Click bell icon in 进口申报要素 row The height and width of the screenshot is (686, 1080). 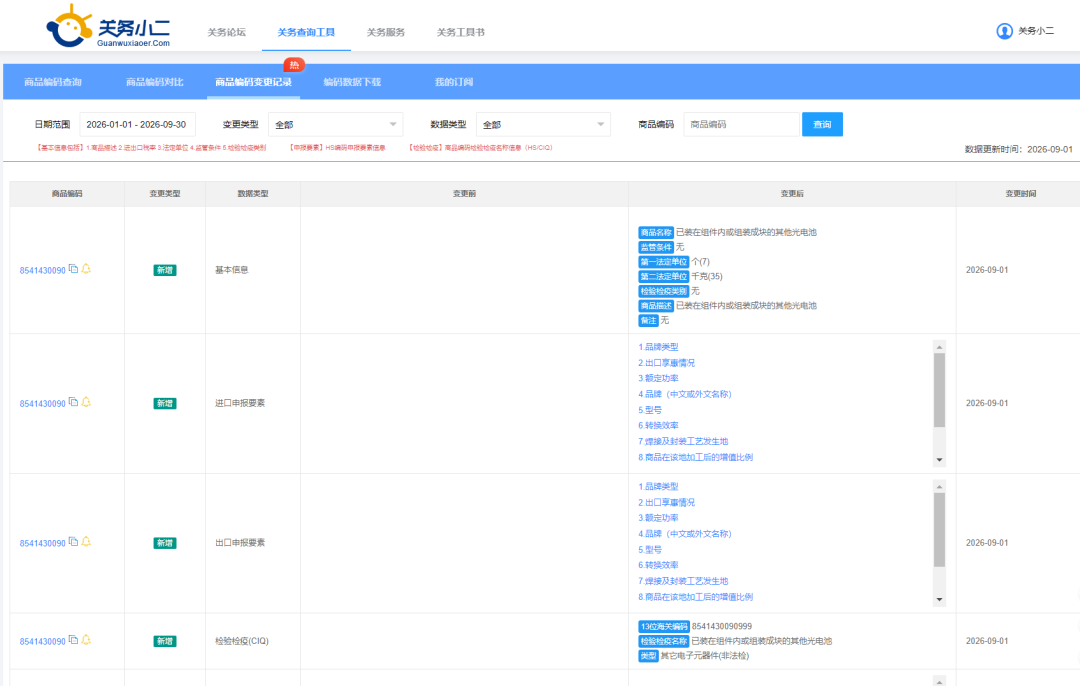click(86, 402)
